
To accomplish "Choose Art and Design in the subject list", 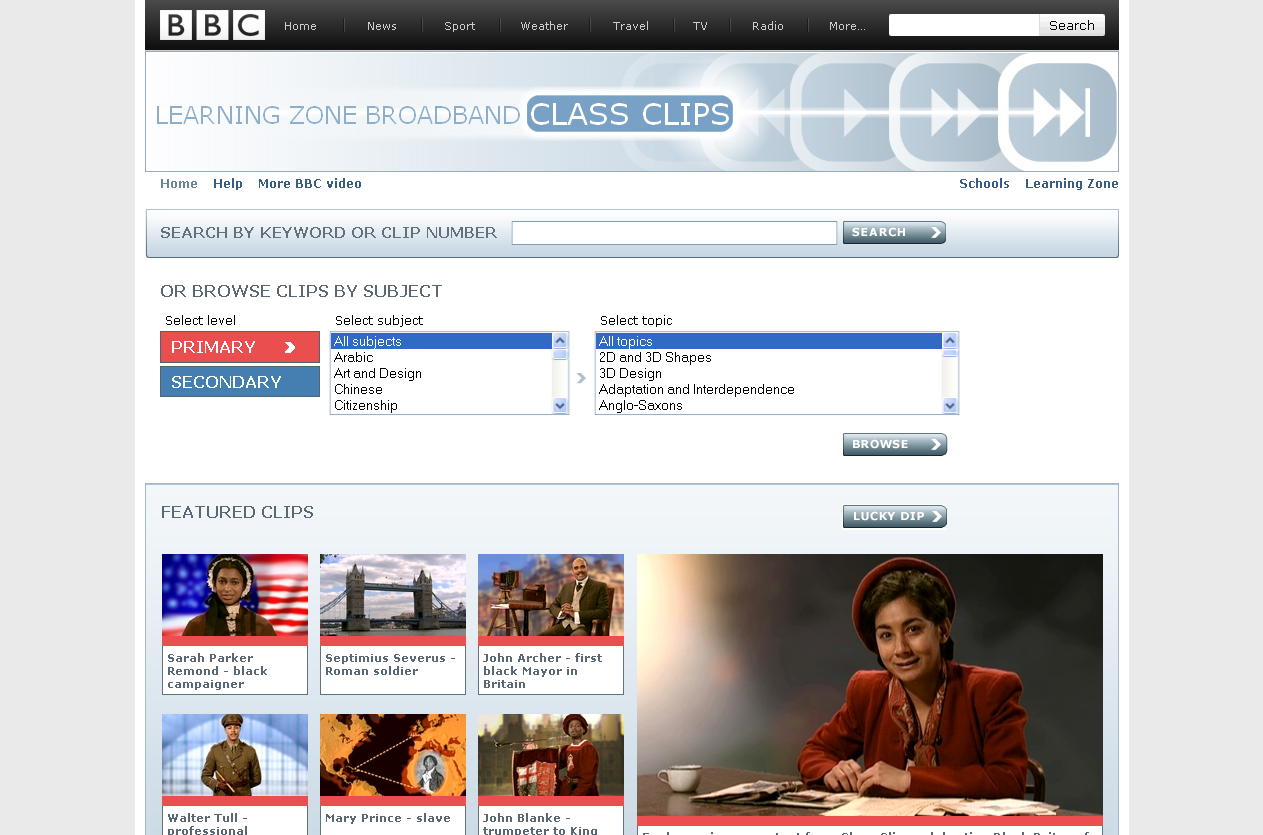I will point(441,373).
